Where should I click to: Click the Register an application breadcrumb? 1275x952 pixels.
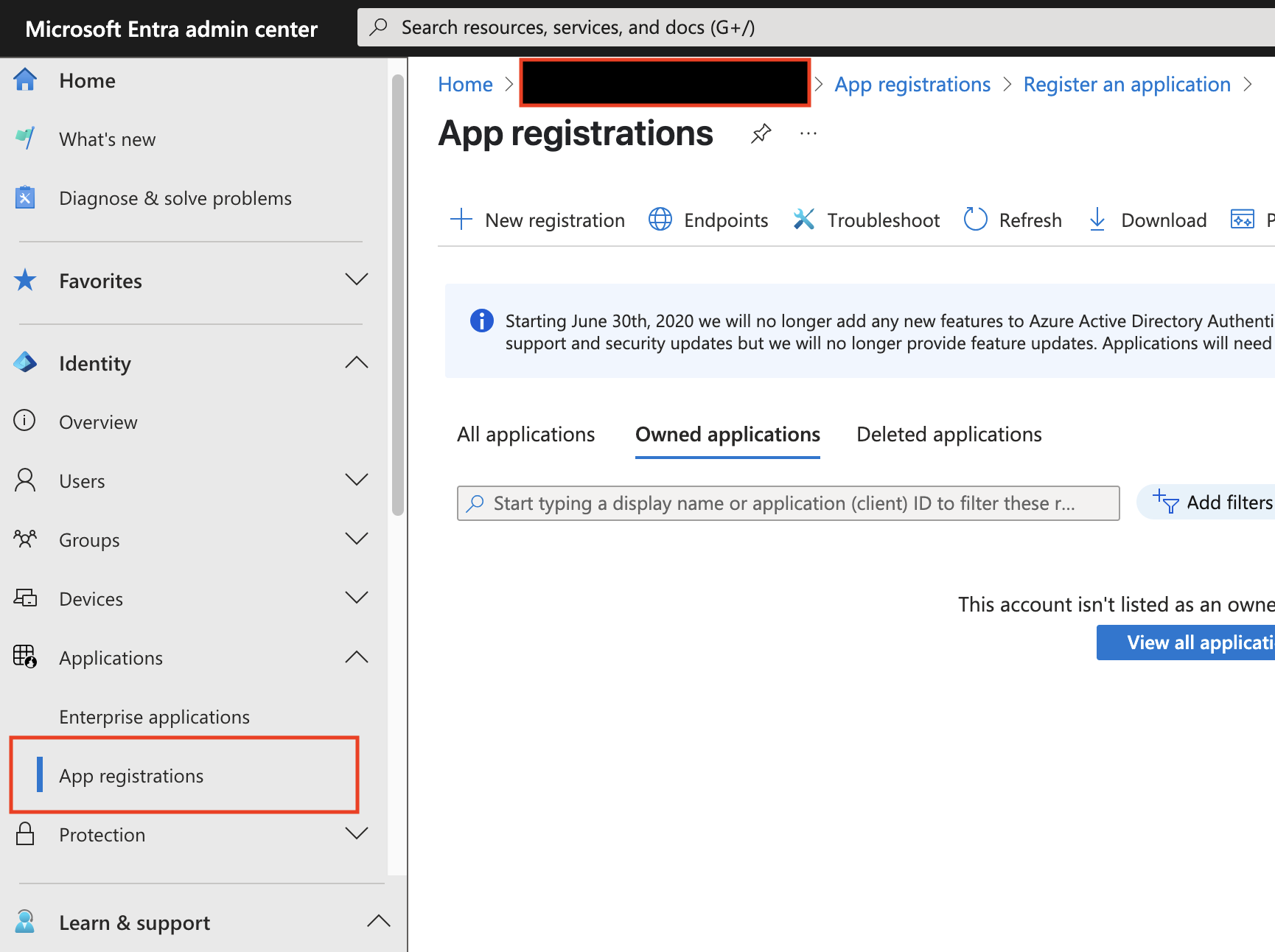click(x=1127, y=85)
